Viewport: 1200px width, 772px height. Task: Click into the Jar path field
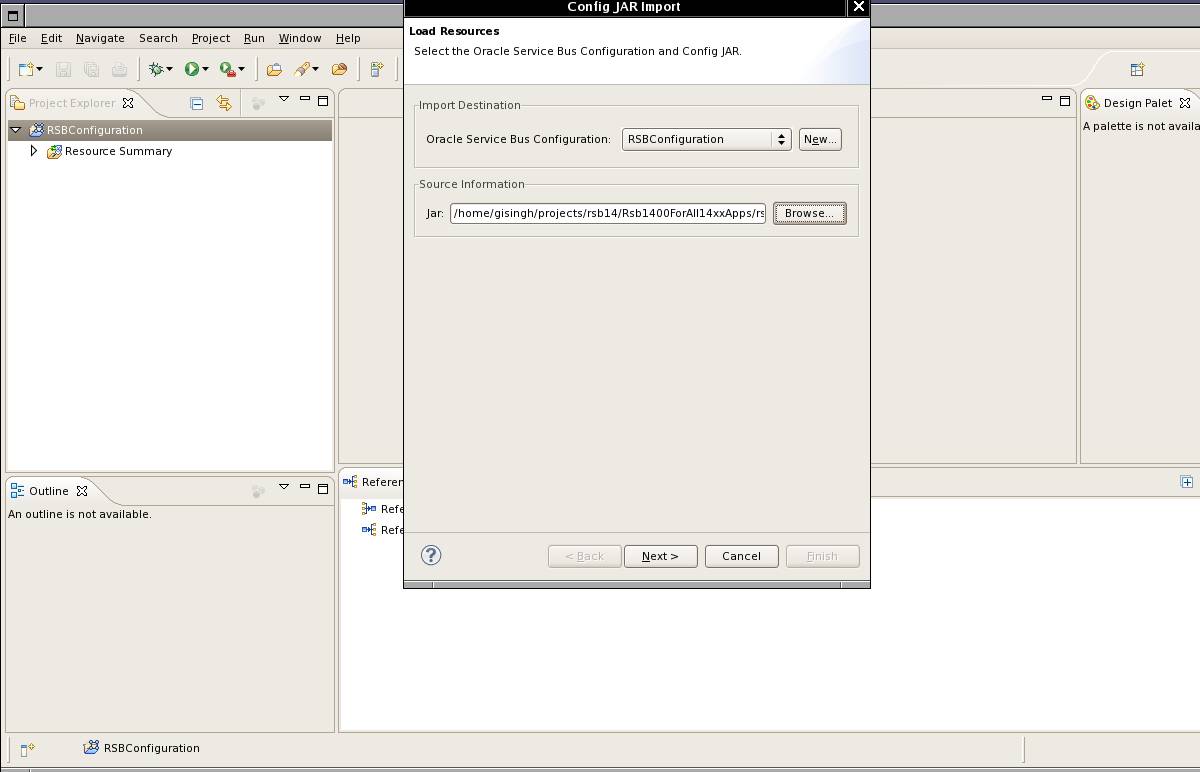click(x=608, y=213)
